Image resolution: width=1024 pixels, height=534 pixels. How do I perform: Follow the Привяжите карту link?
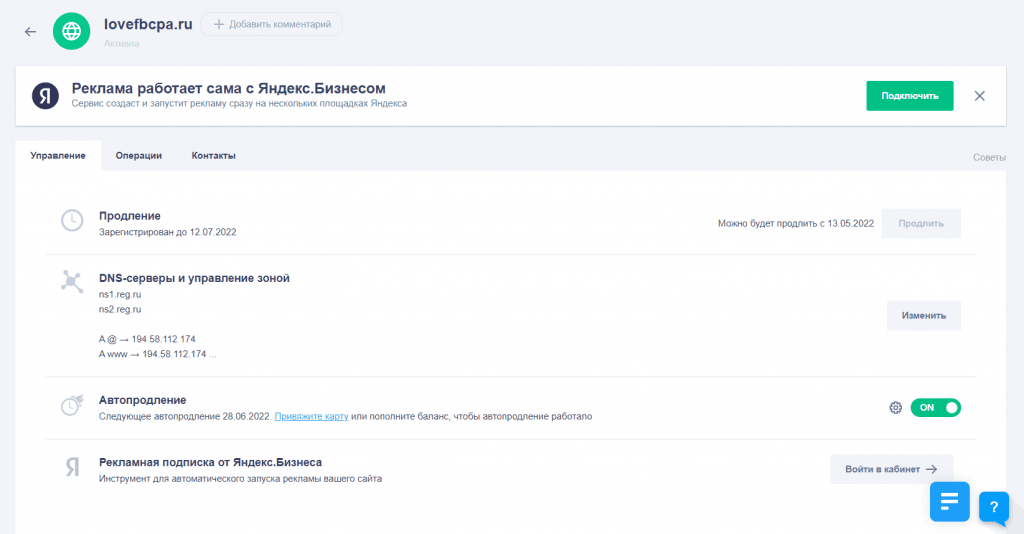[x=312, y=416]
